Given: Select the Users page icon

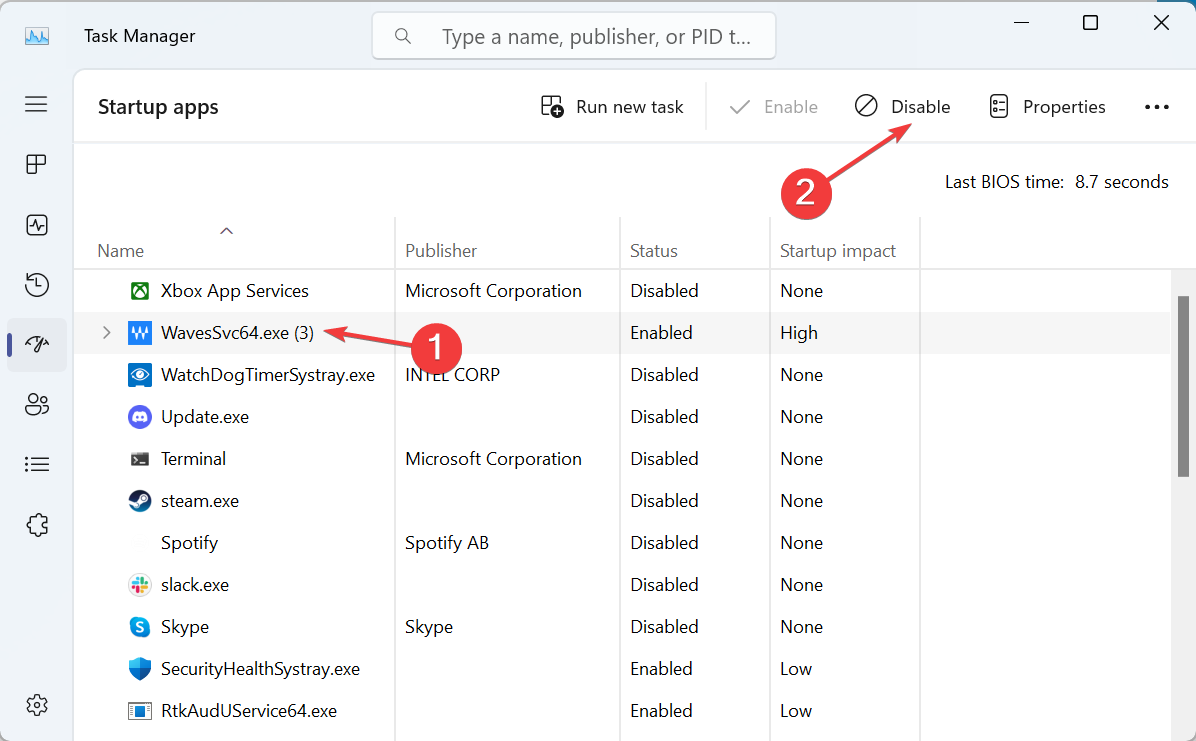Looking at the screenshot, I should point(37,404).
